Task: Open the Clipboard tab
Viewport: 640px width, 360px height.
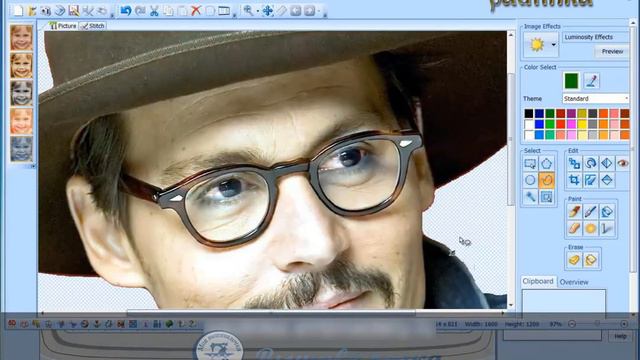Action: [538, 281]
